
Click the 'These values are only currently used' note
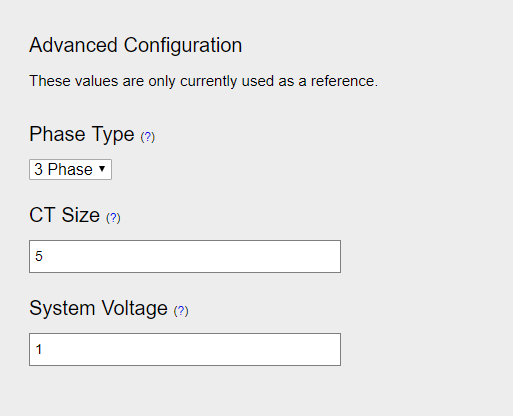203,81
